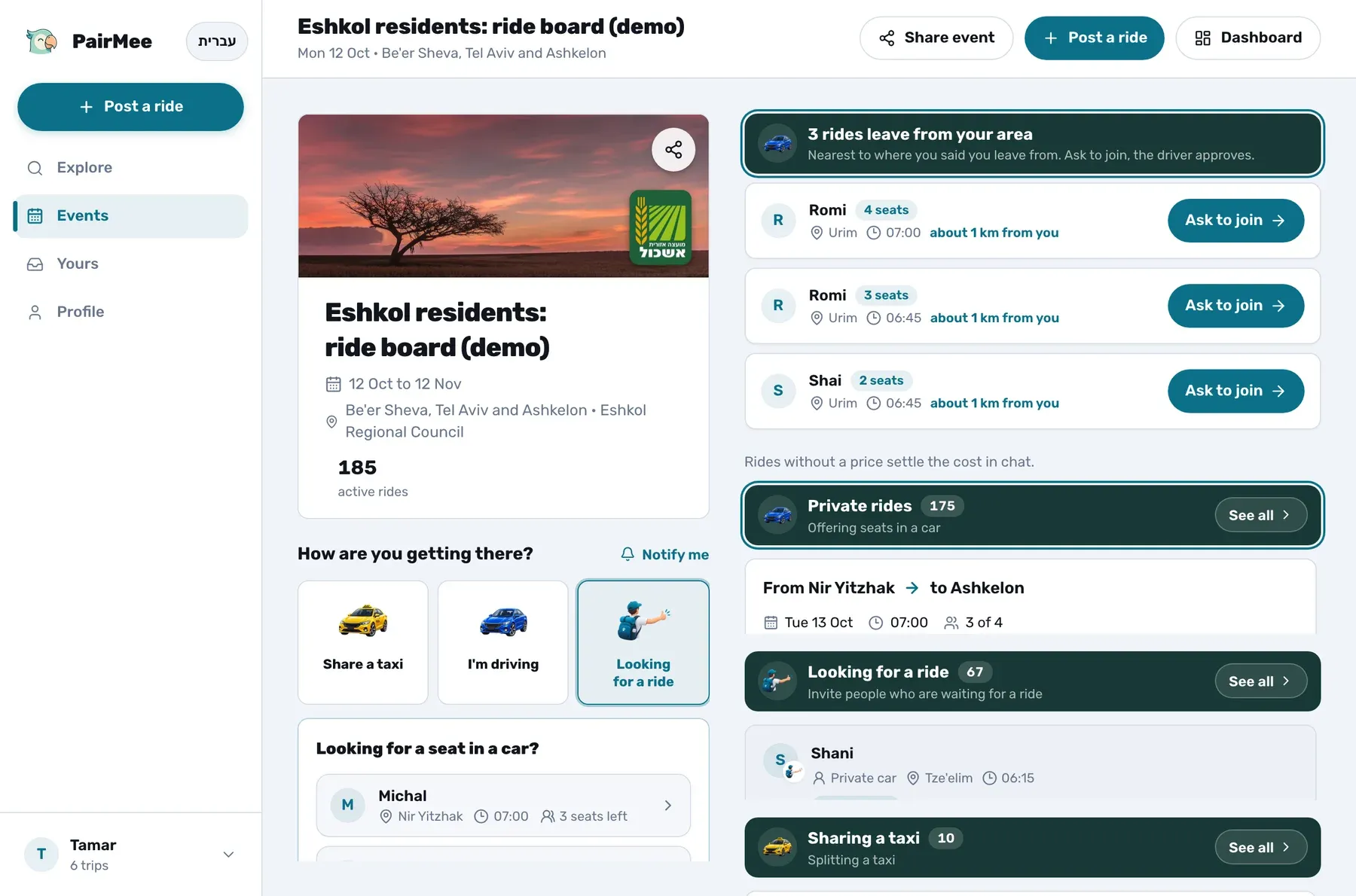1356x896 pixels.
Task: Click the Notify me bell link
Action: tap(664, 554)
